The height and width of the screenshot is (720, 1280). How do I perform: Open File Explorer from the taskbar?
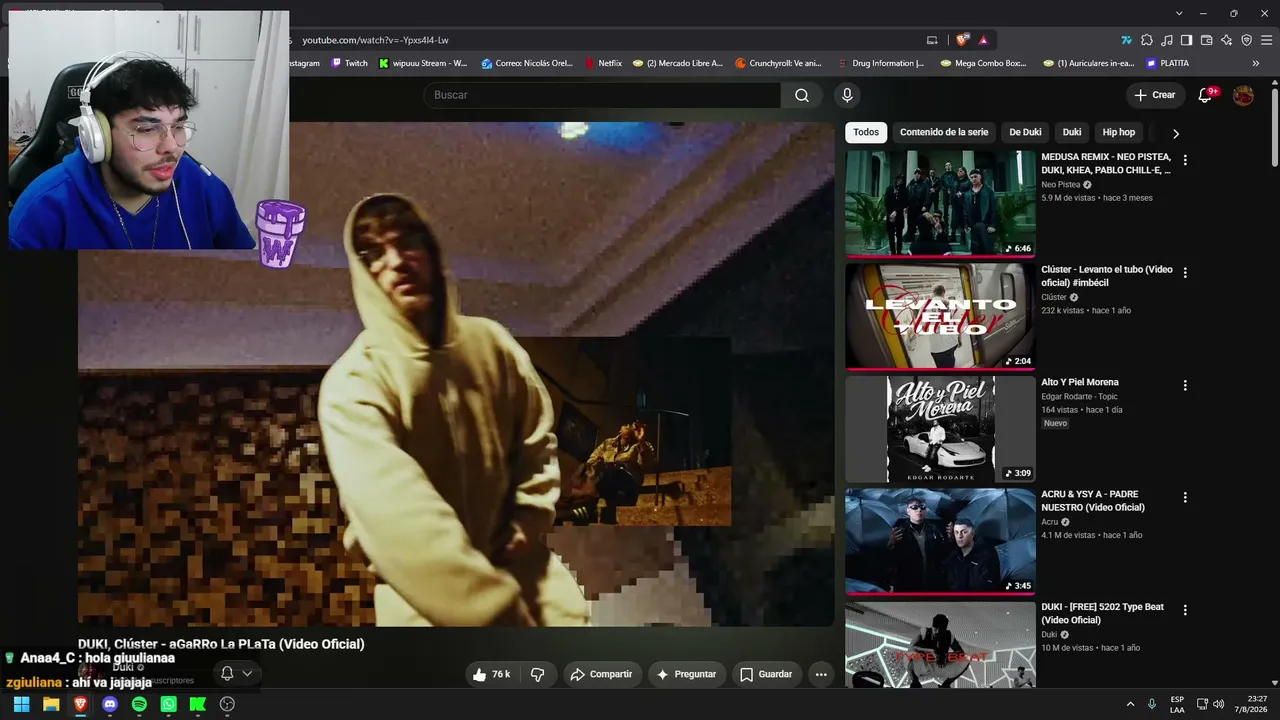pos(51,704)
